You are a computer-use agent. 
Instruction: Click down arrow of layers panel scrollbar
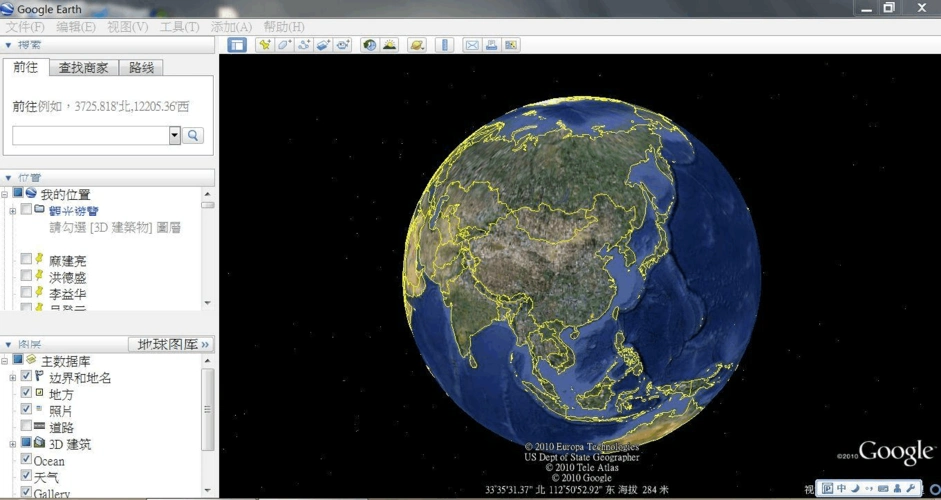click(x=208, y=490)
